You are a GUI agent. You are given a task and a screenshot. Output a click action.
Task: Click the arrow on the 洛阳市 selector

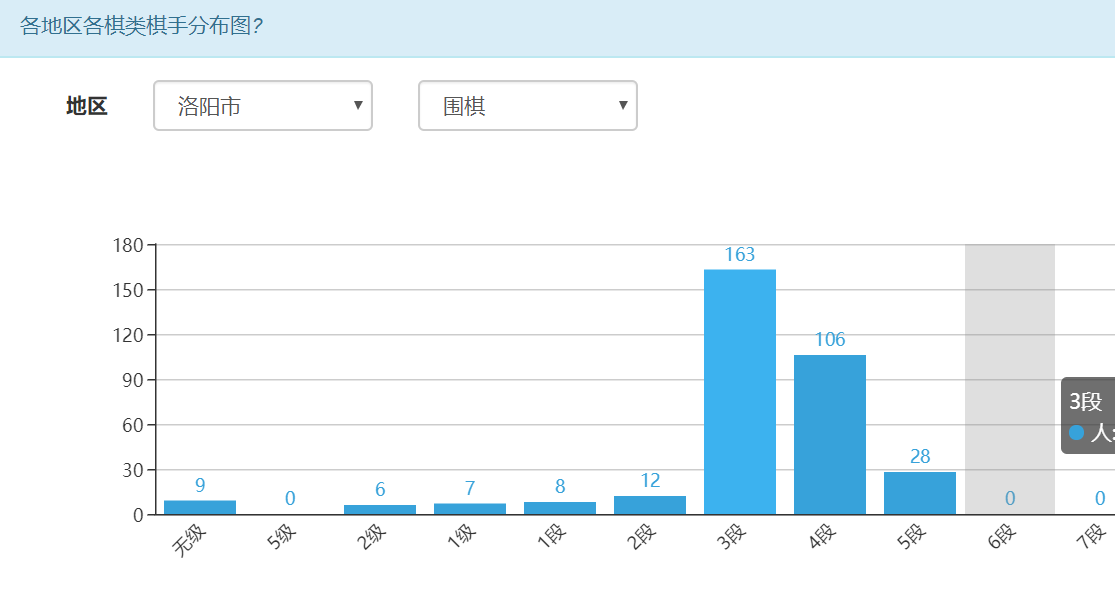358,106
